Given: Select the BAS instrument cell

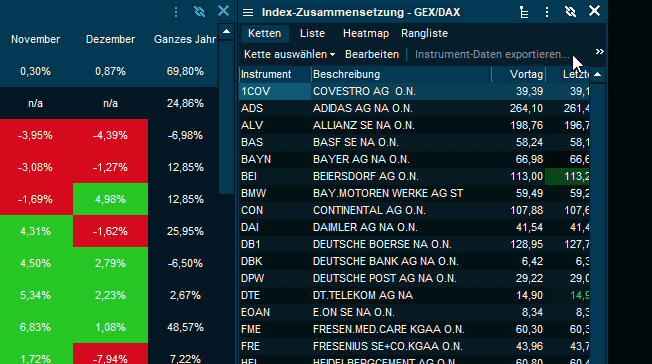Looking at the screenshot, I should click(275, 143).
